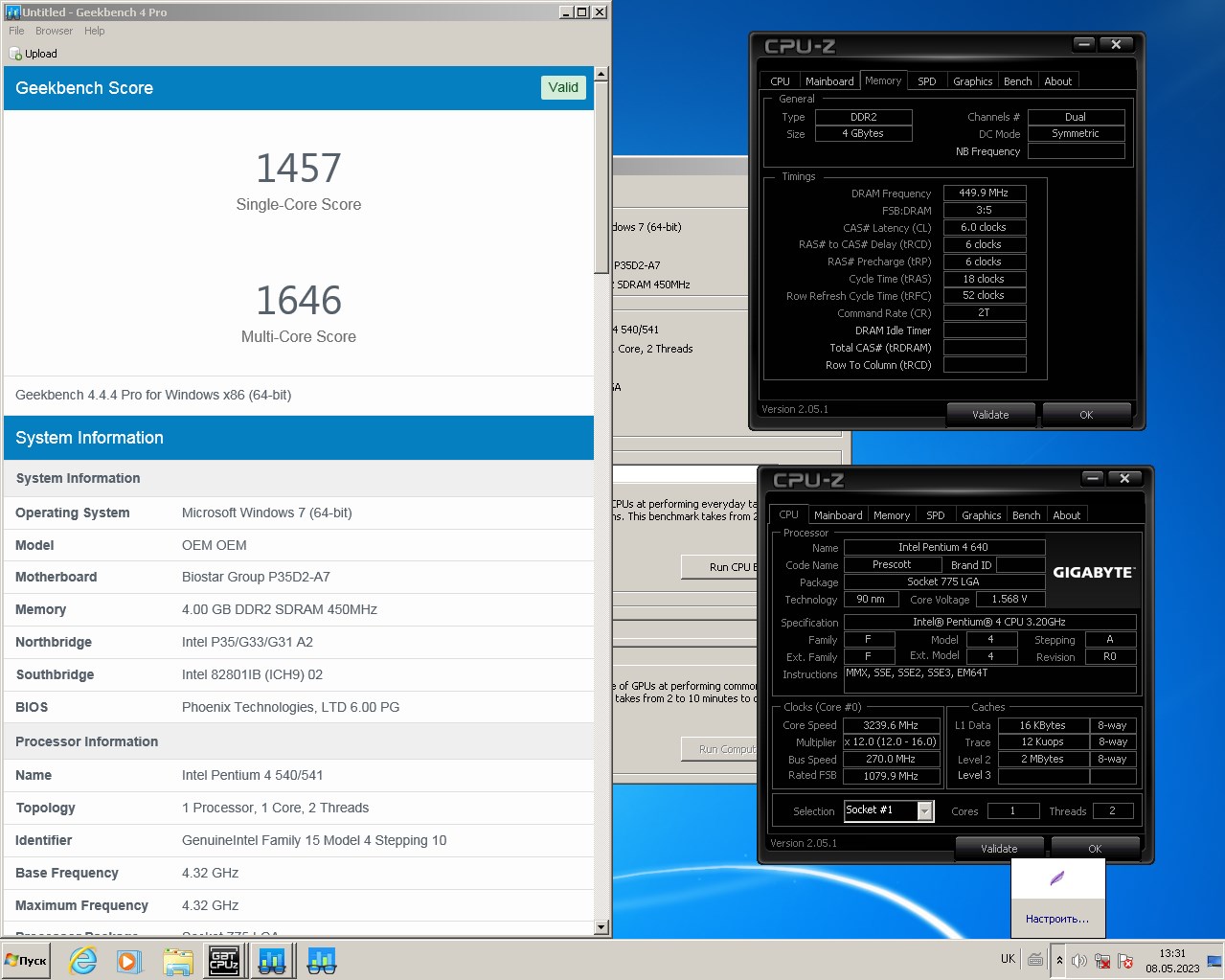
Task: Open Graphics tab in lower CPU-Z window
Action: pos(981,515)
